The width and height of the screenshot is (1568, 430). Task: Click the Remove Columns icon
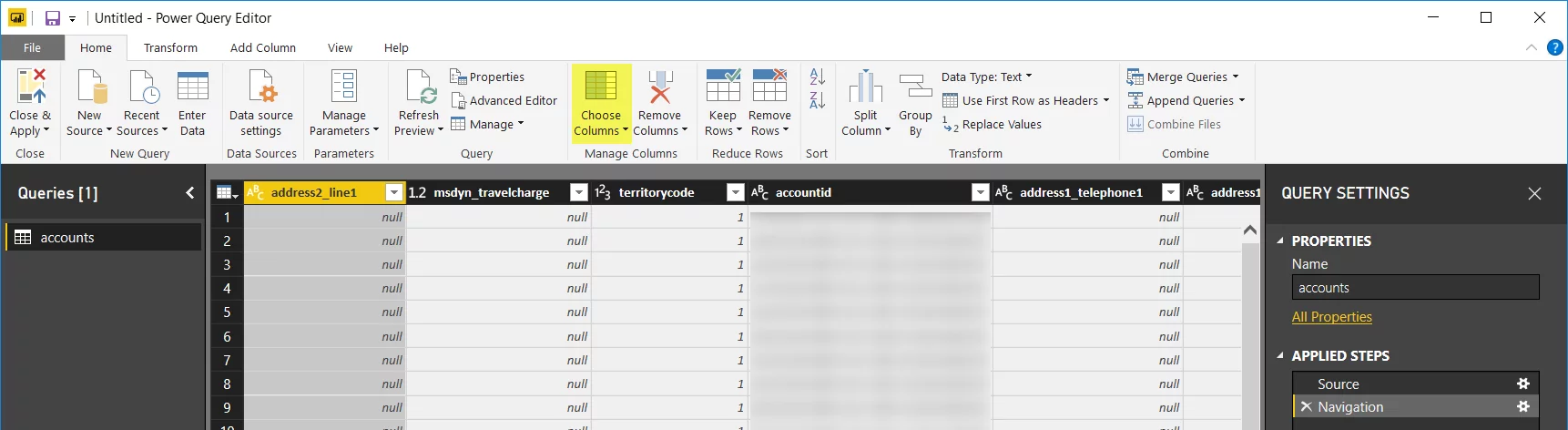(x=660, y=87)
